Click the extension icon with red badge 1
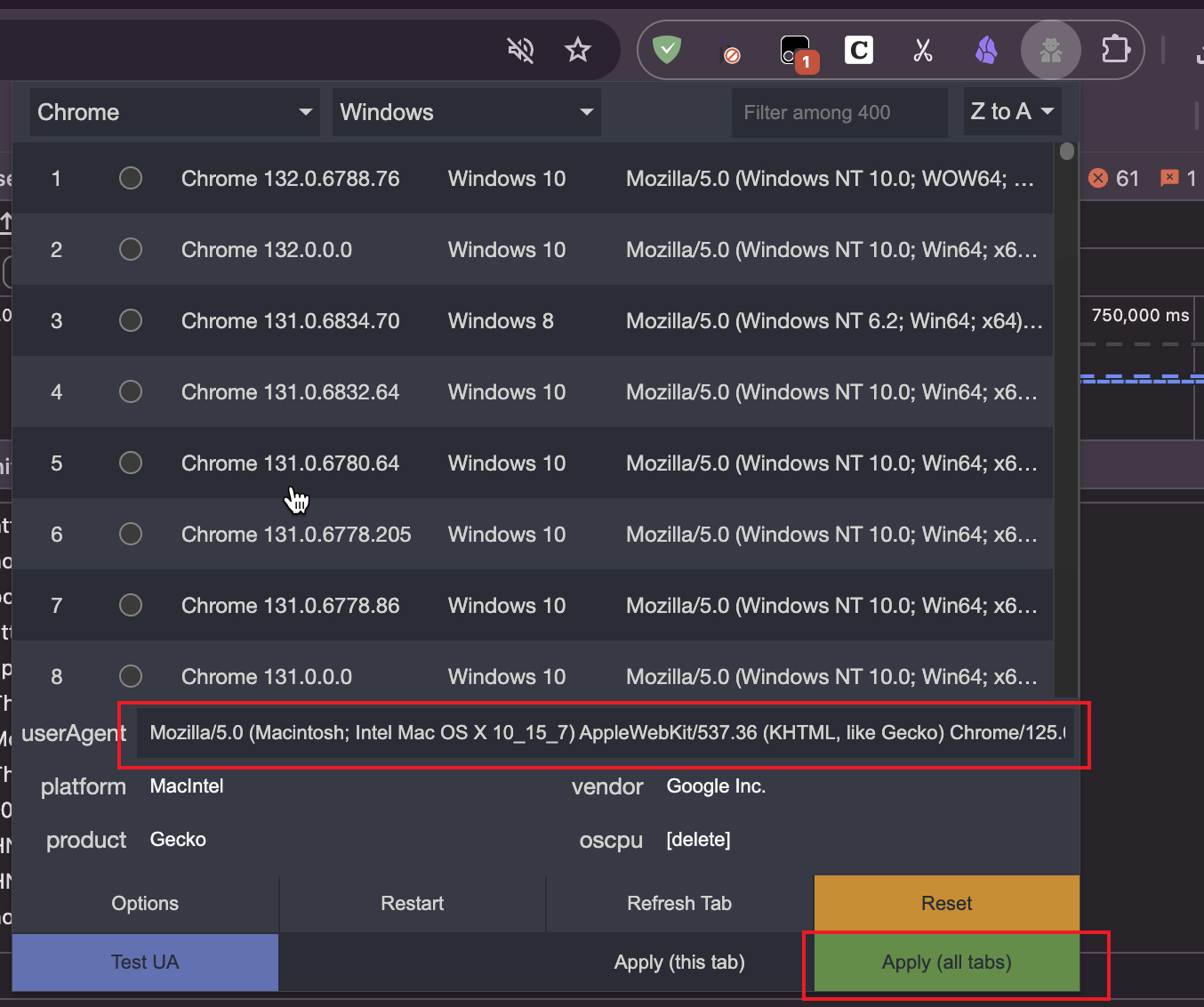Screen dimensions: 1204x1007 pyautogui.click(x=796, y=52)
